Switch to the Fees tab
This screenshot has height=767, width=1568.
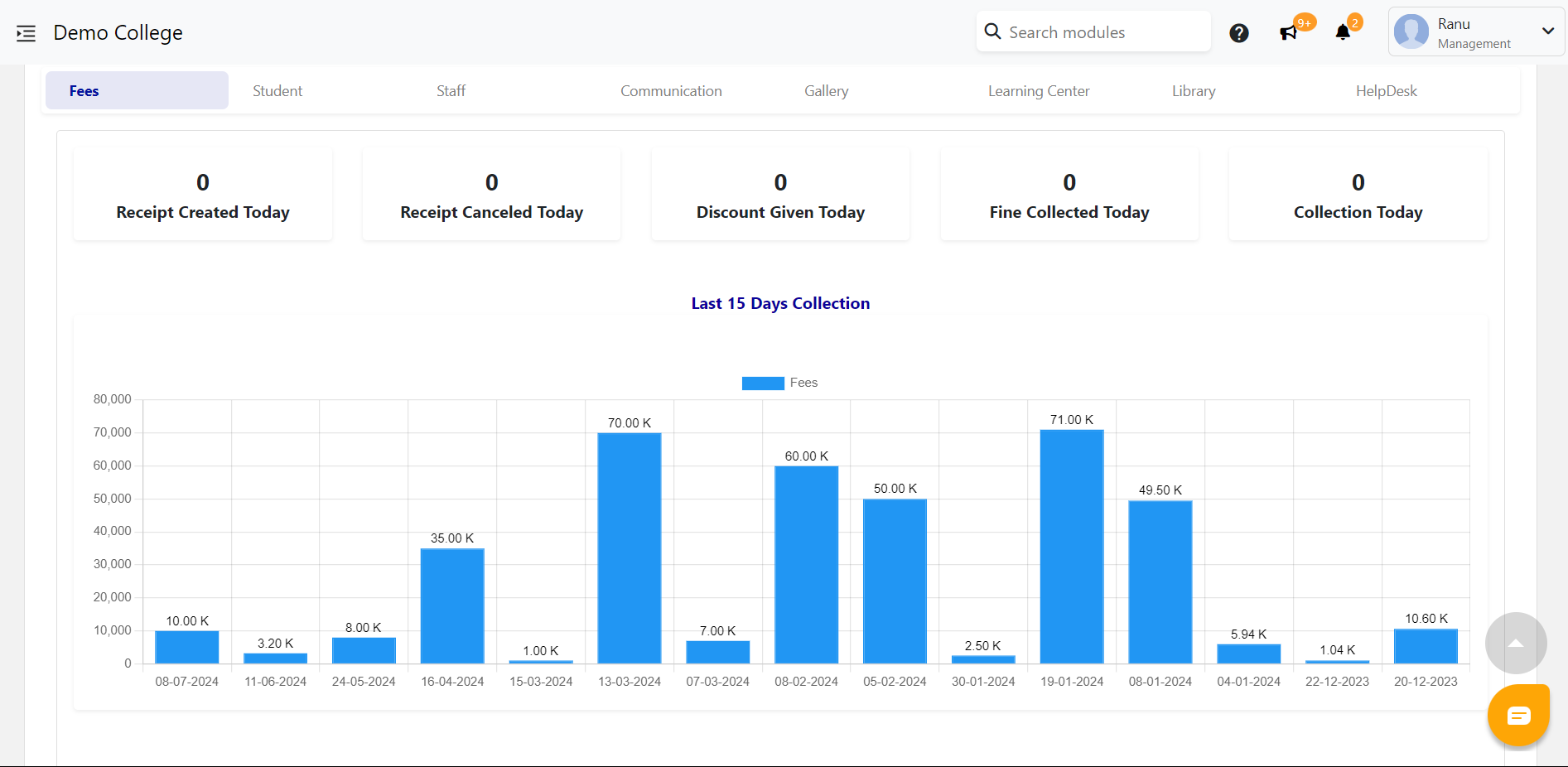tap(137, 90)
